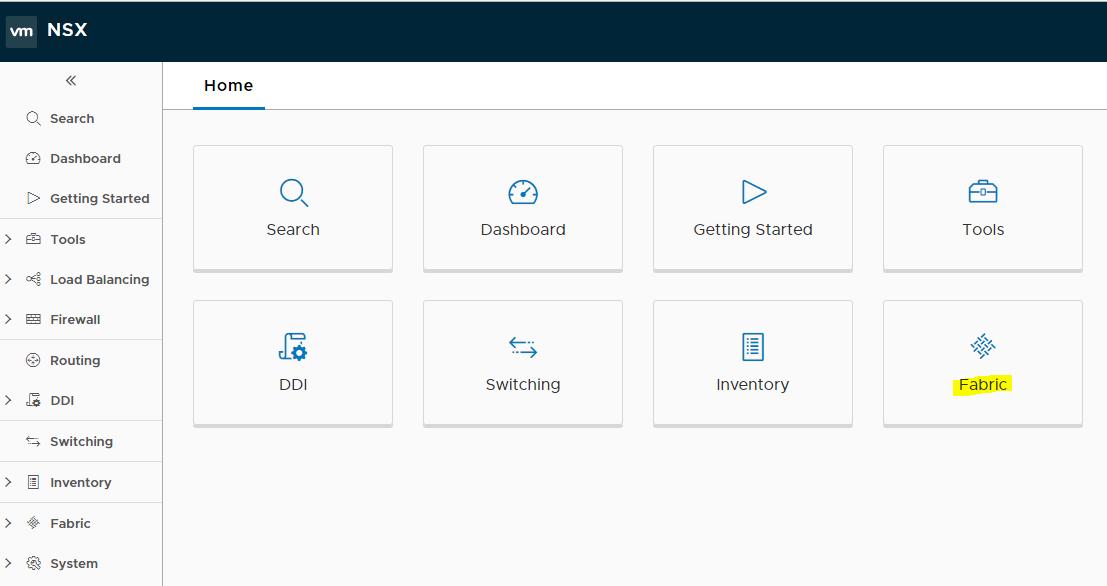Image resolution: width=1107 pixels, height=586 pixels.
Task: Click the VMware NSX logo
Action: coord(47,31)
